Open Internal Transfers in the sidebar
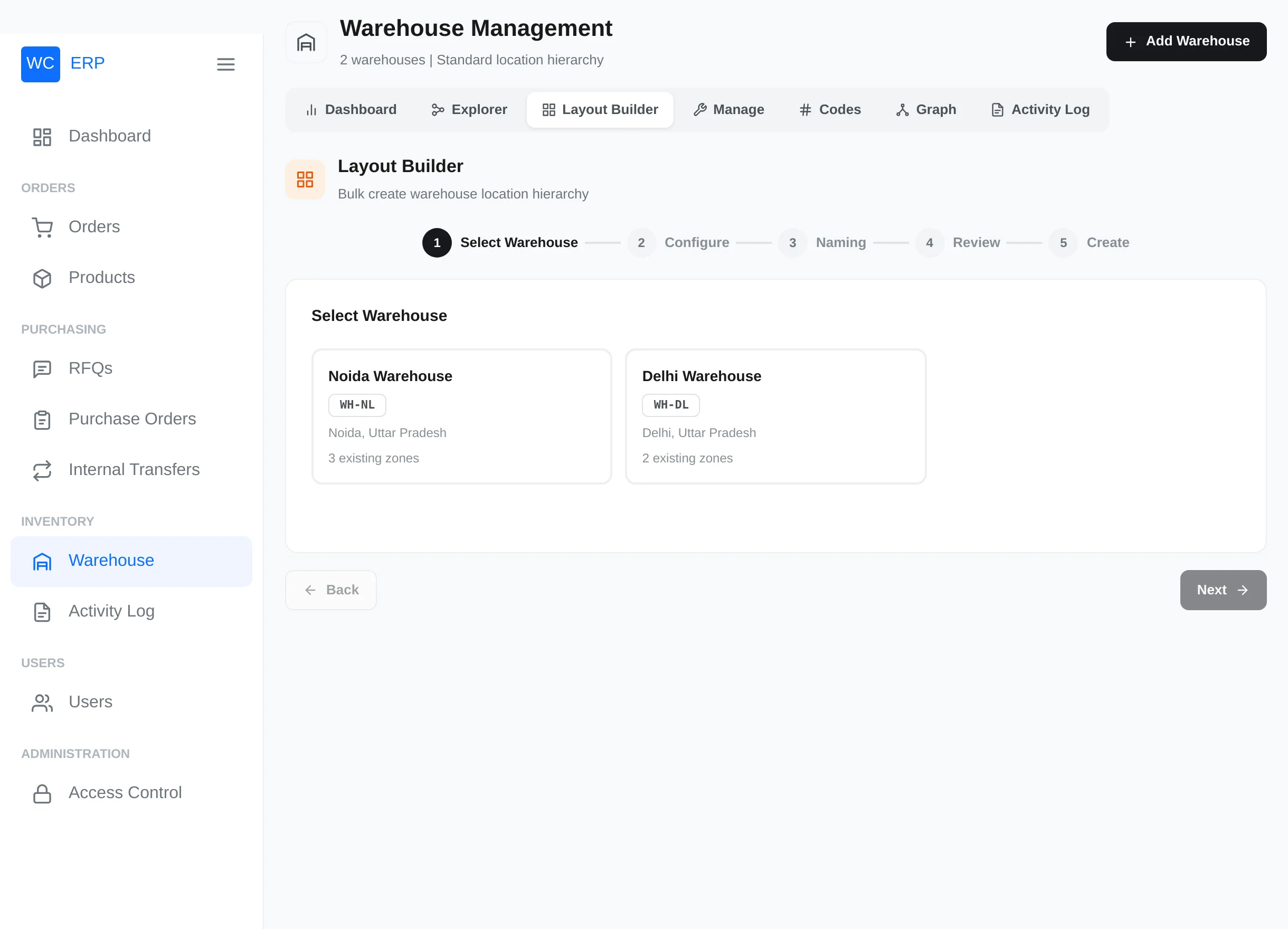Viewport: 1288px width, 929px height. click(131, 470)
